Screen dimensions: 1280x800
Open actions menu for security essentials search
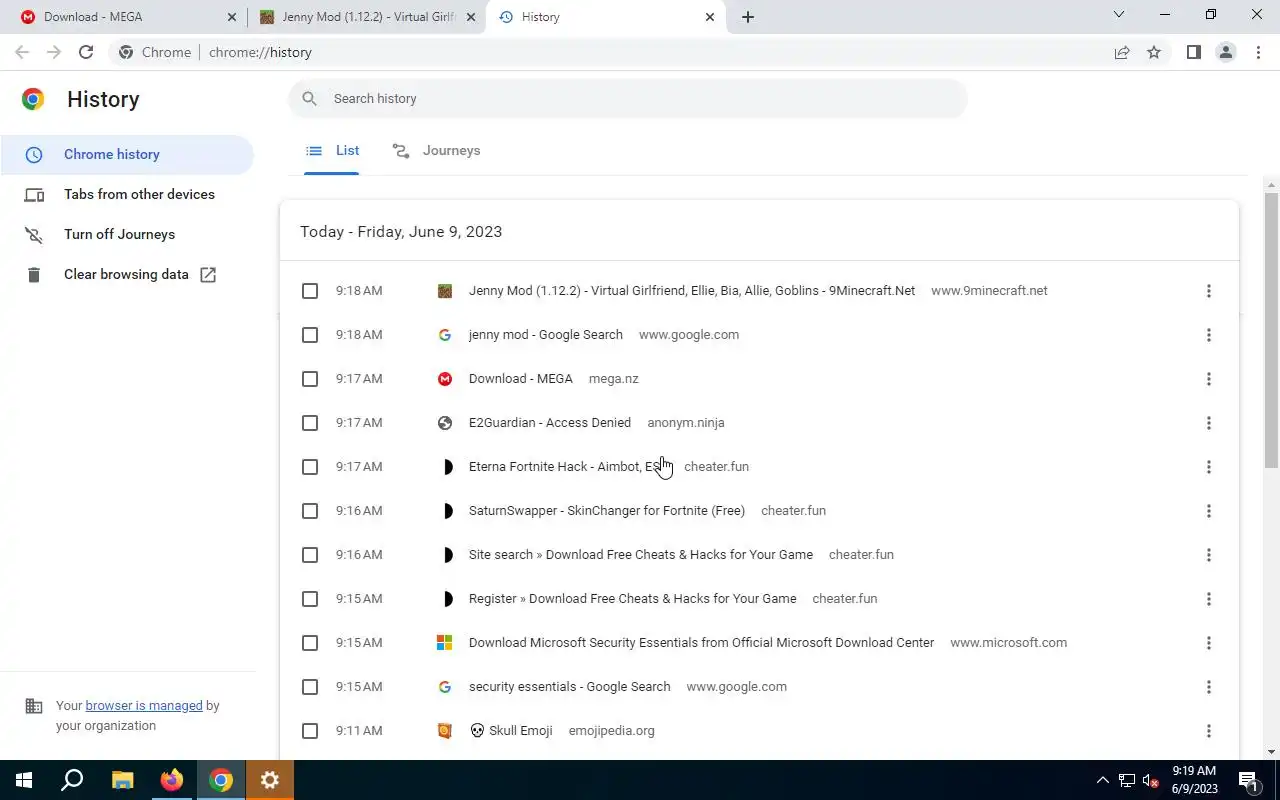pos(1209,687)
